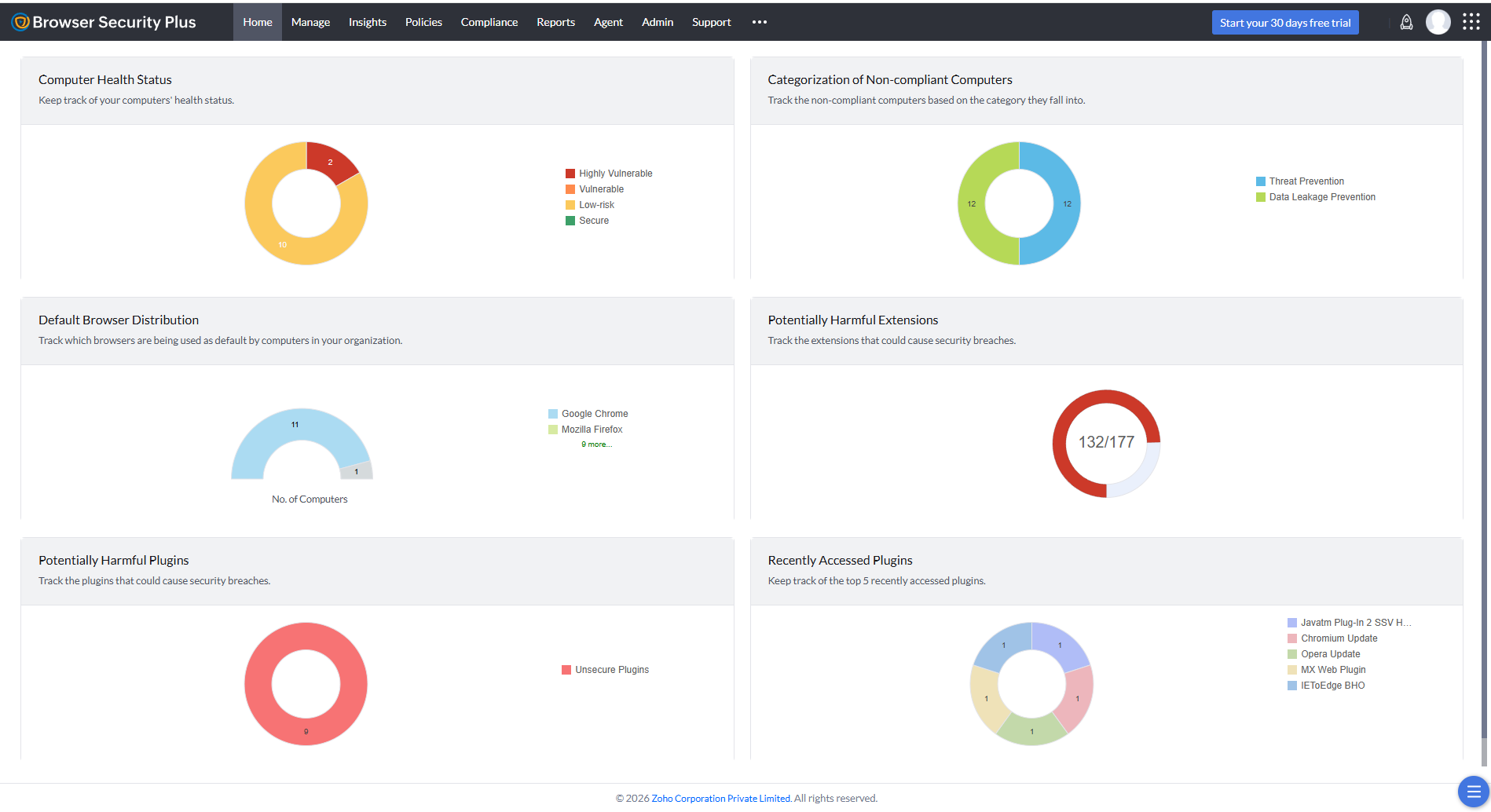Toggle Opera Update legend entry
Screen dimensions: 1491x812
[x=1324, y=654]
